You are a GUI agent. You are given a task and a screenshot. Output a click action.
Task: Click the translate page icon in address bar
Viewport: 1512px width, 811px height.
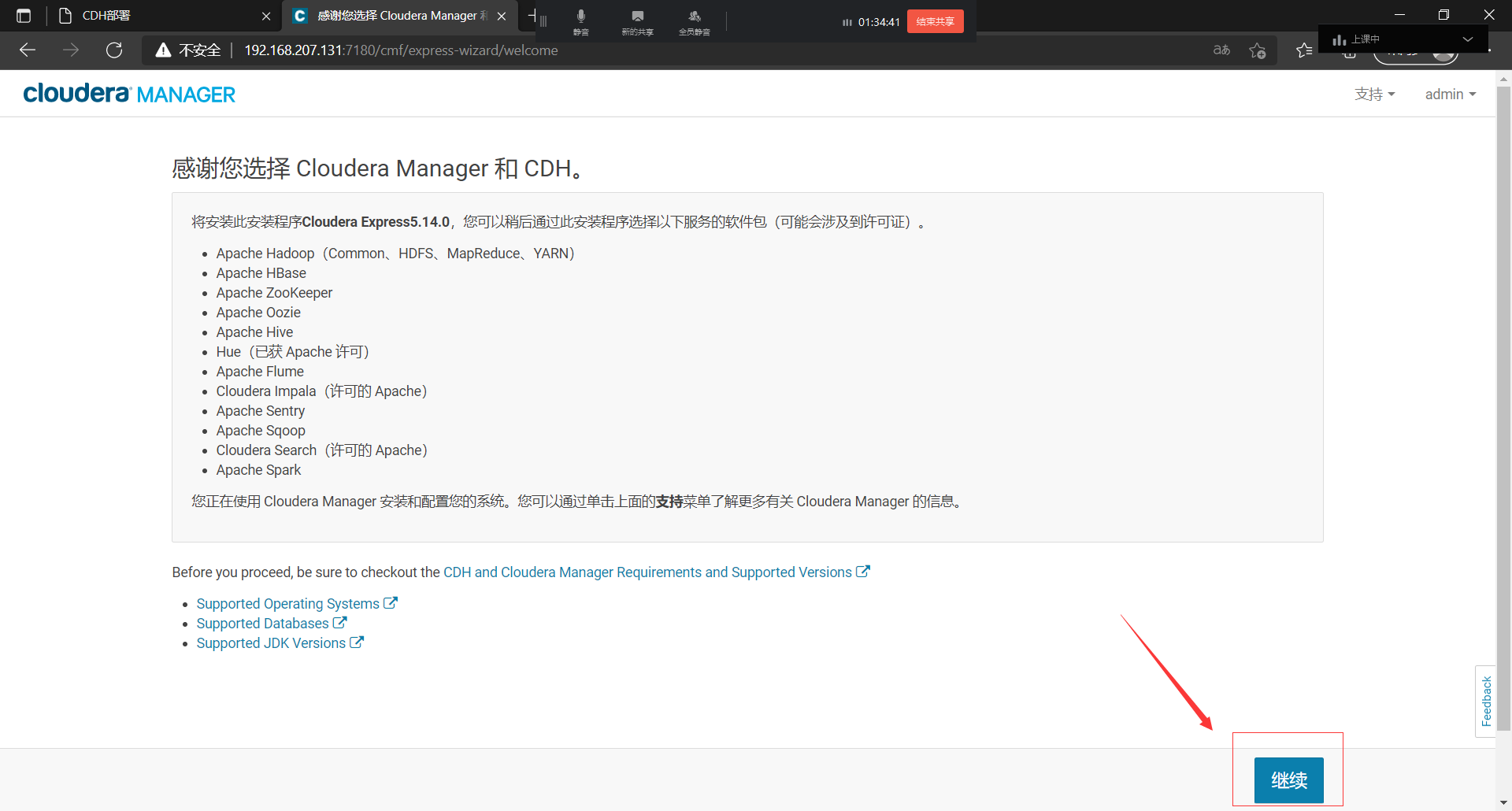click(x=1221, y=50)
